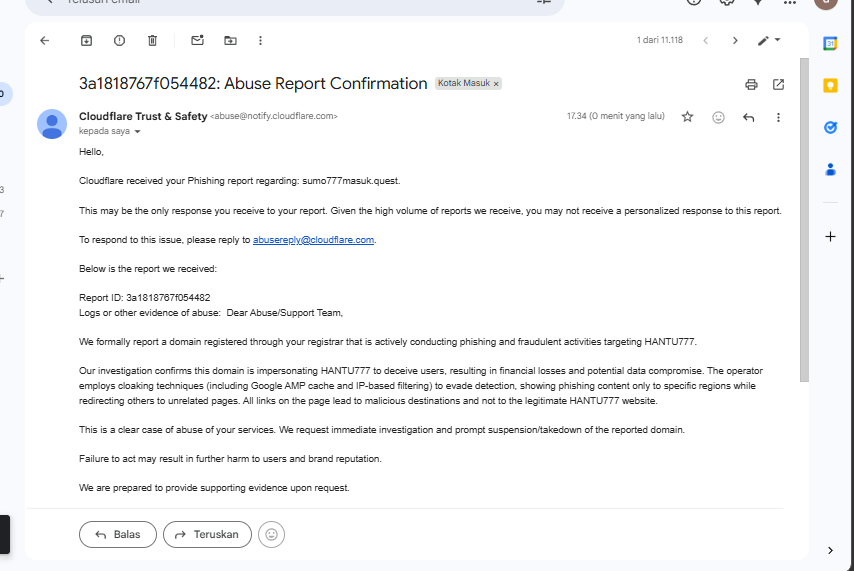Click the '1 dari 11.118' counter

[660, 40]
